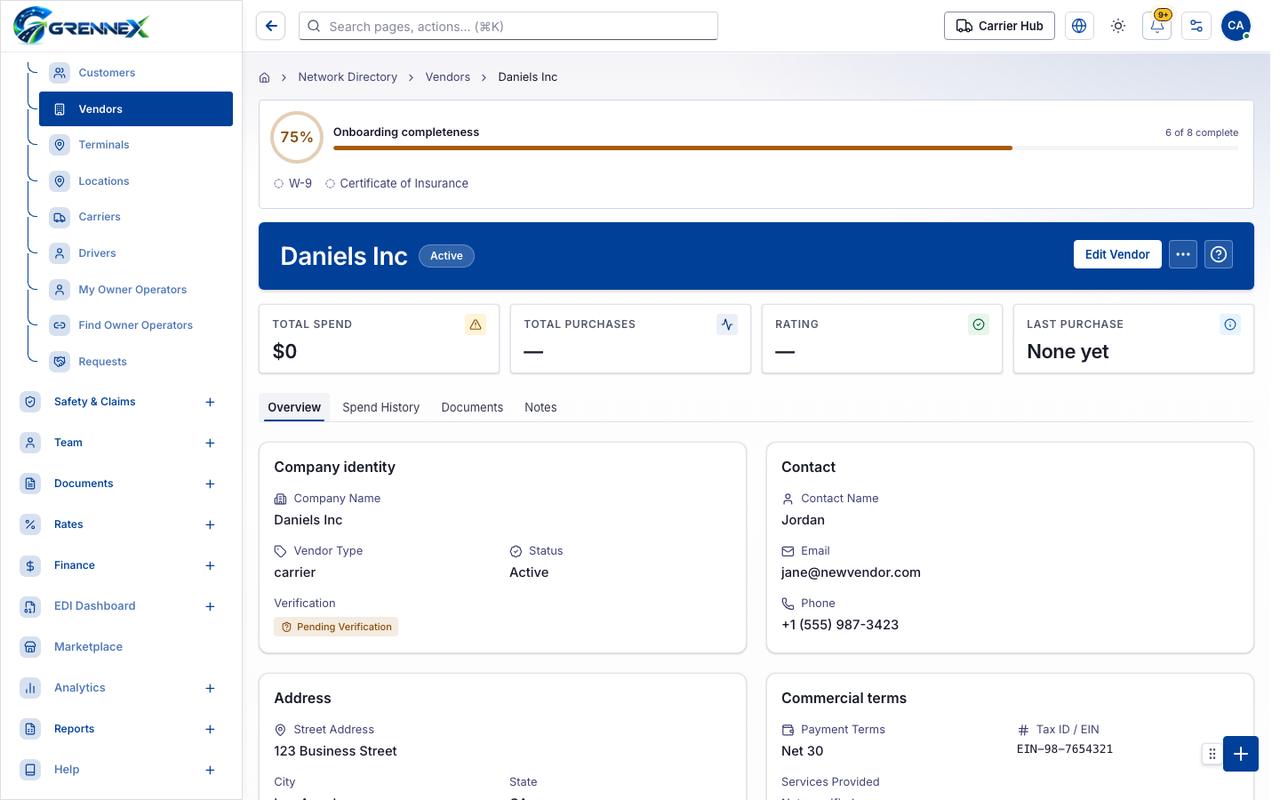
Task: Click the Grennex logo
Action: (81, 25)
